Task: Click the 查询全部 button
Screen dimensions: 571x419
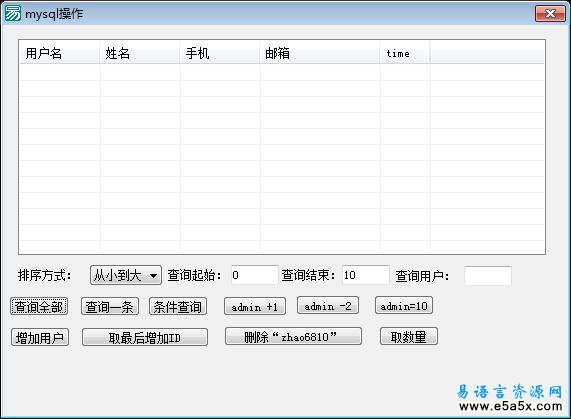Action: 39,306
